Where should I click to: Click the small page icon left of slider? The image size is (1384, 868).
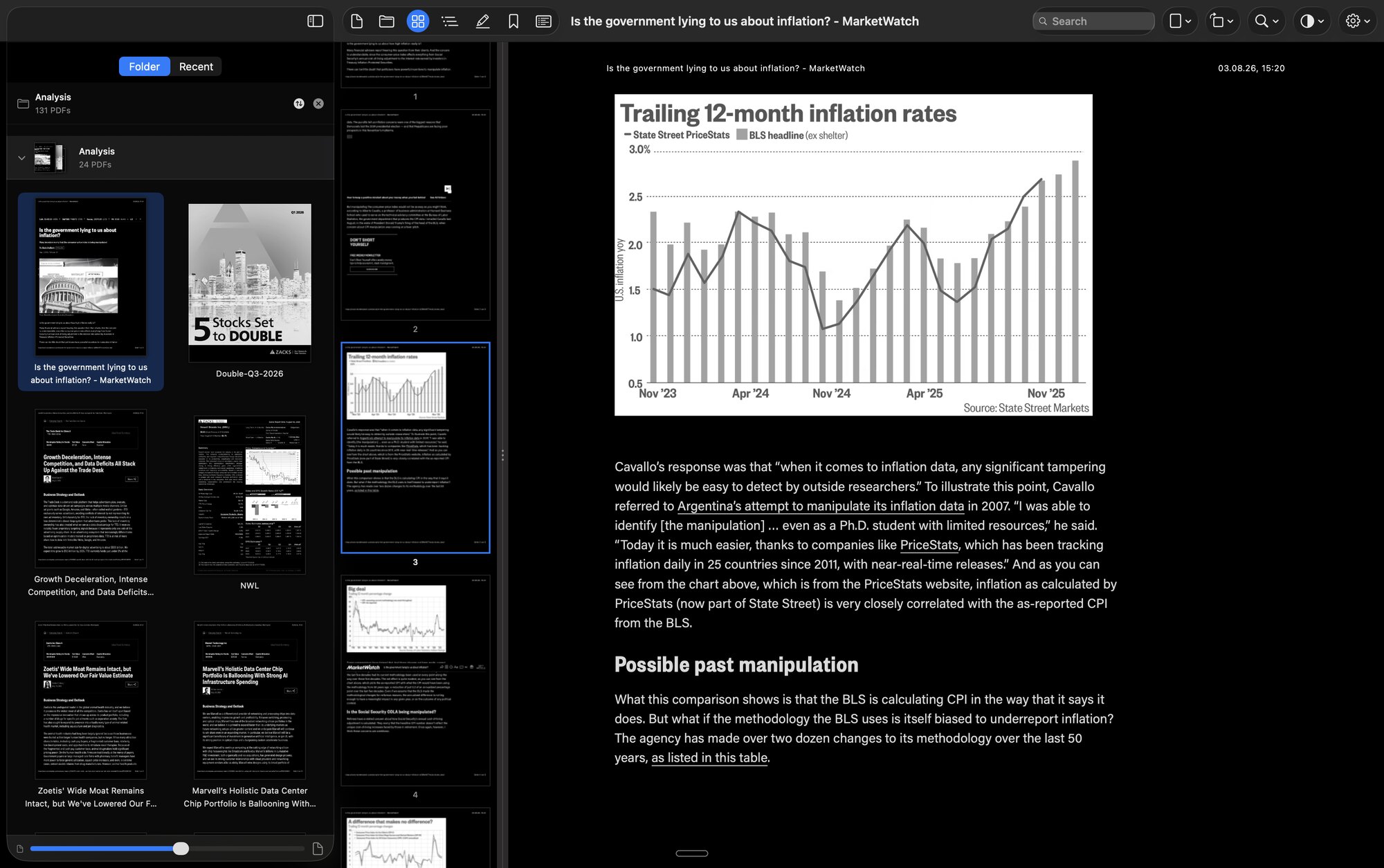pos(20,849)
